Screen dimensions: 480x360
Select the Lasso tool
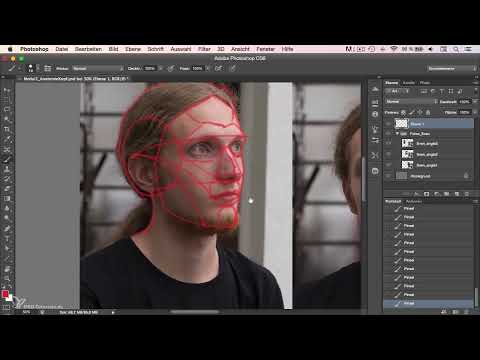[7, 109]
